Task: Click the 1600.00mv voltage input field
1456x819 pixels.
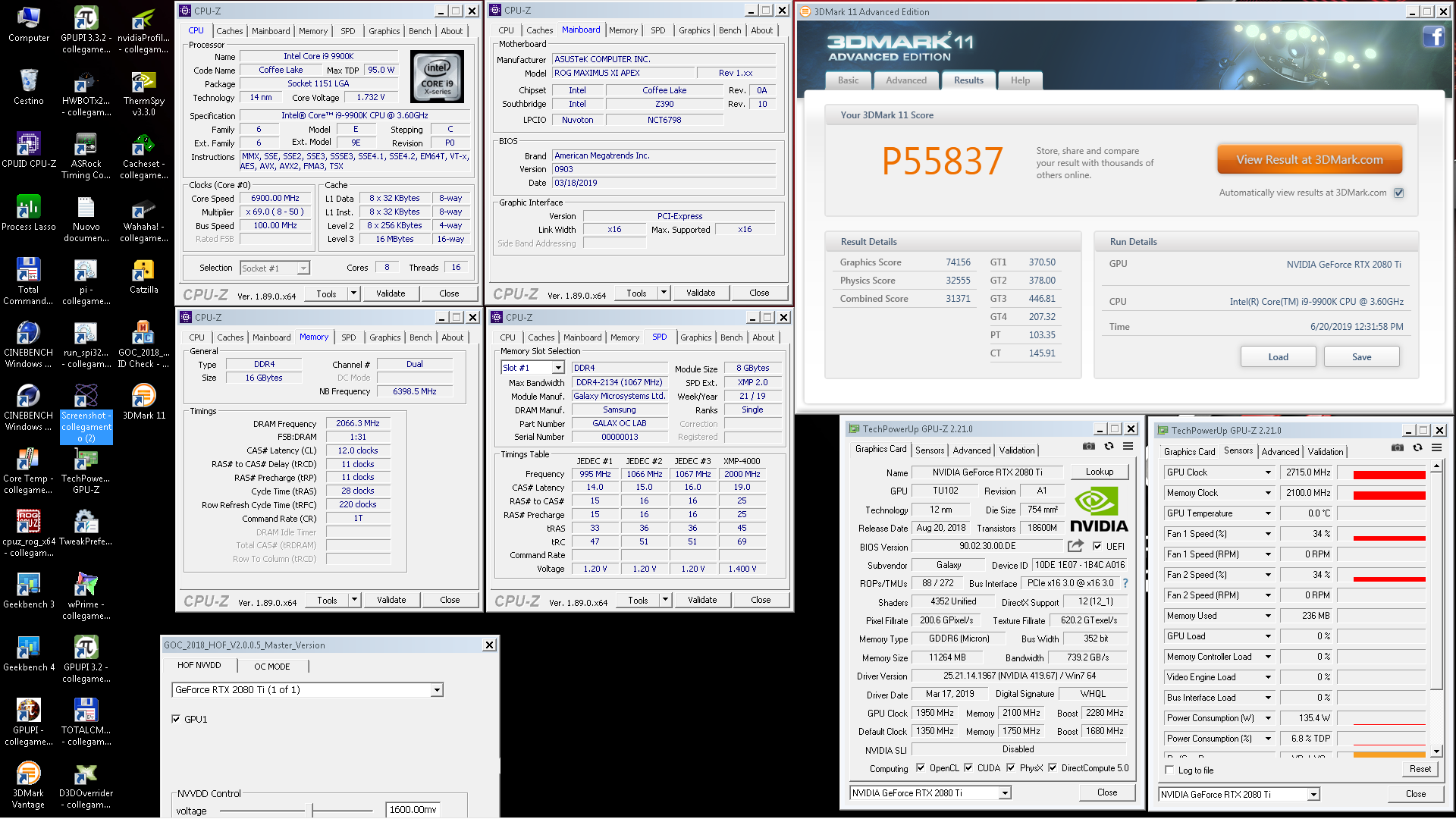Action: [413, 810]
